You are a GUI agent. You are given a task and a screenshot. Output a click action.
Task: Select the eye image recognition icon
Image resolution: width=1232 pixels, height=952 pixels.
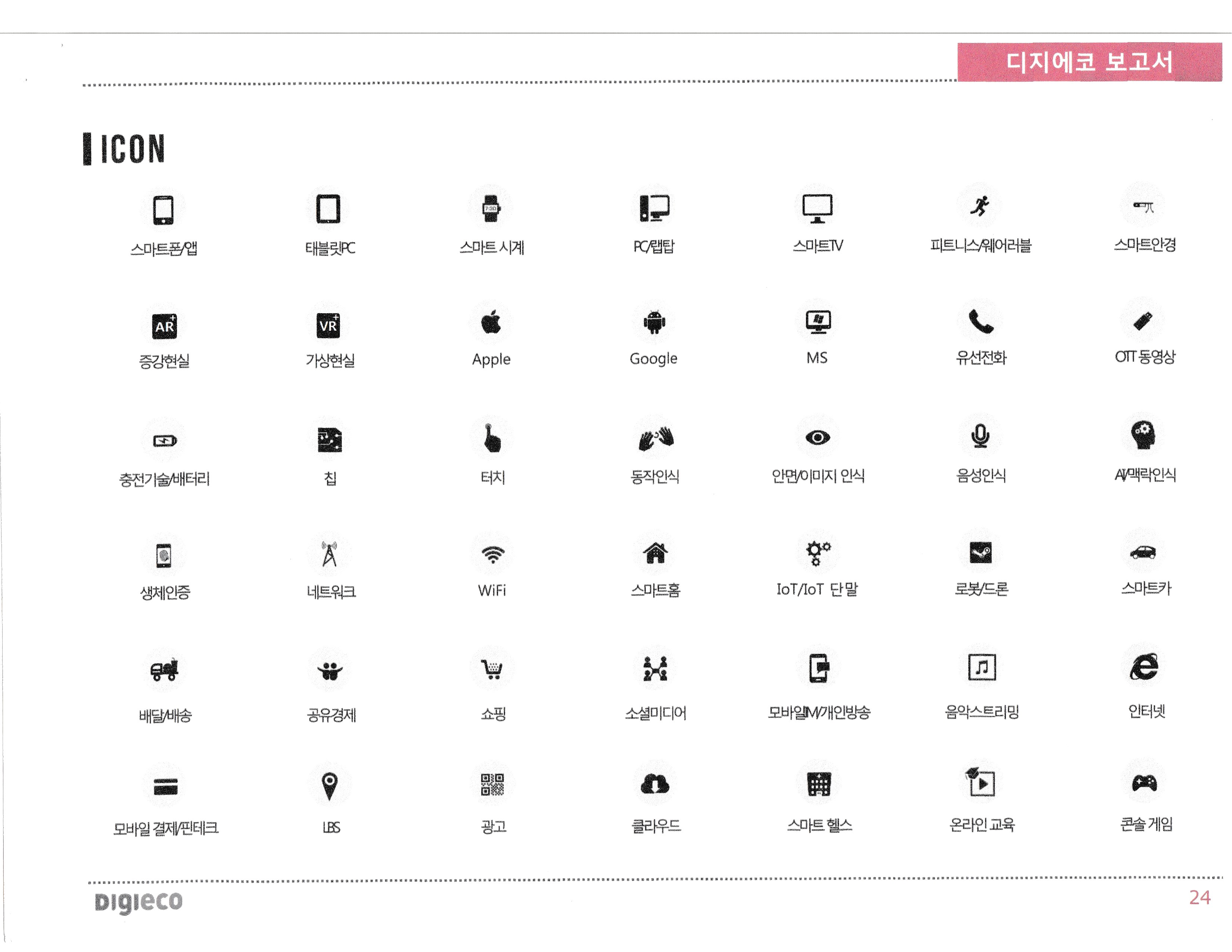tap(818, 438)
